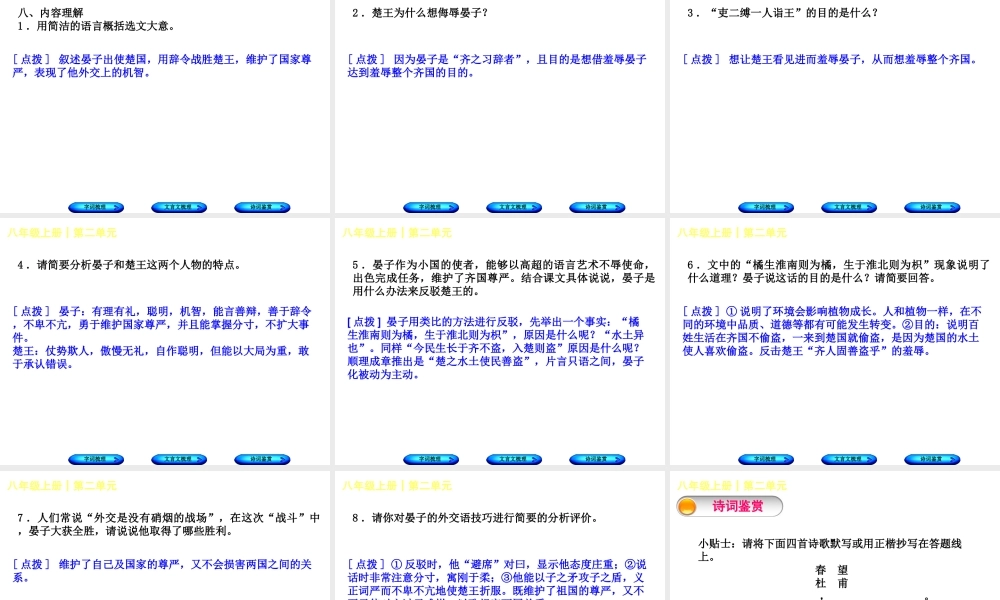The height and width of the screenshot is (600, 1000).
Task: Click the red 诗词鉴赏 heading badge text
Action: [738, 506]
